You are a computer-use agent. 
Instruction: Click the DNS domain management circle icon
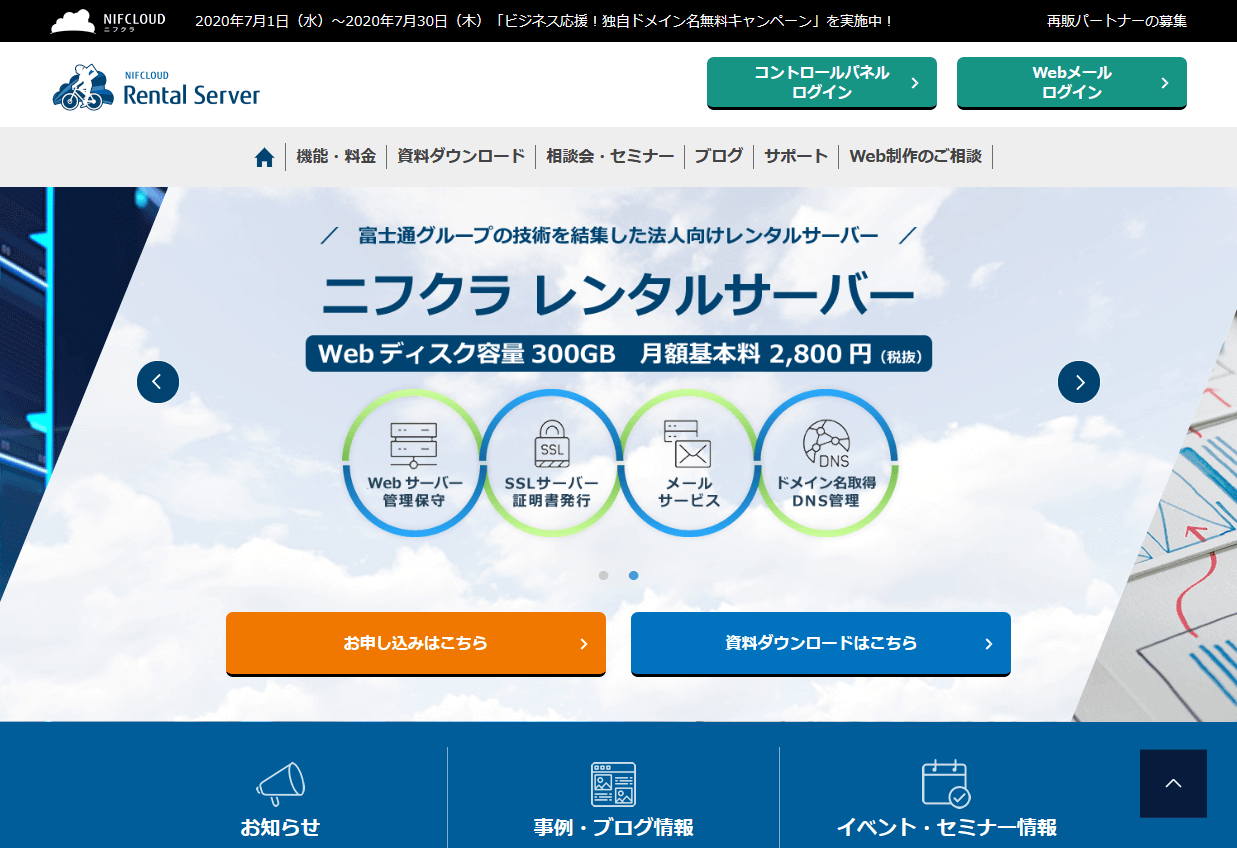click(826, 463)
